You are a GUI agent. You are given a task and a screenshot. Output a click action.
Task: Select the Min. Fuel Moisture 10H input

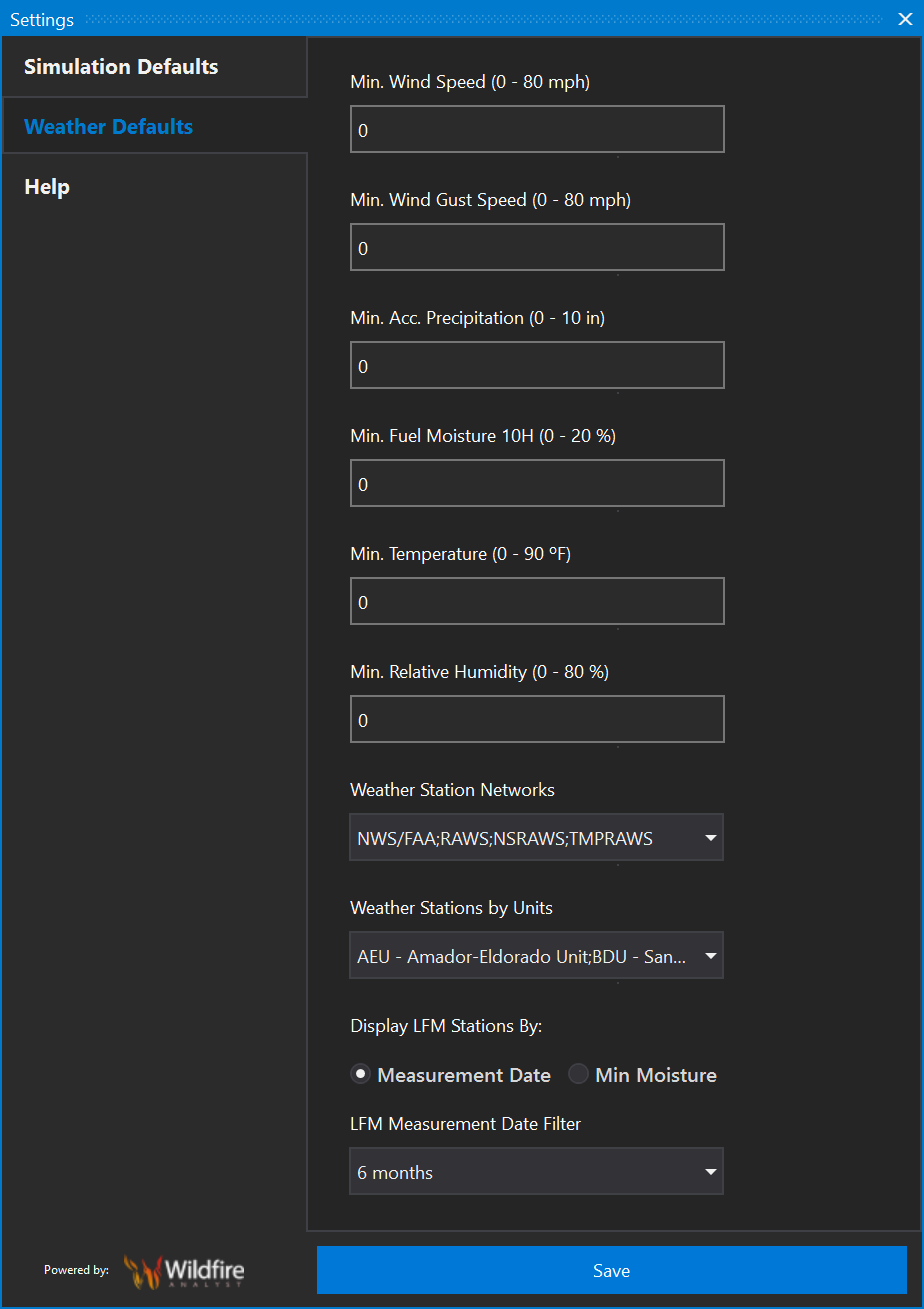tap(537, 484)
